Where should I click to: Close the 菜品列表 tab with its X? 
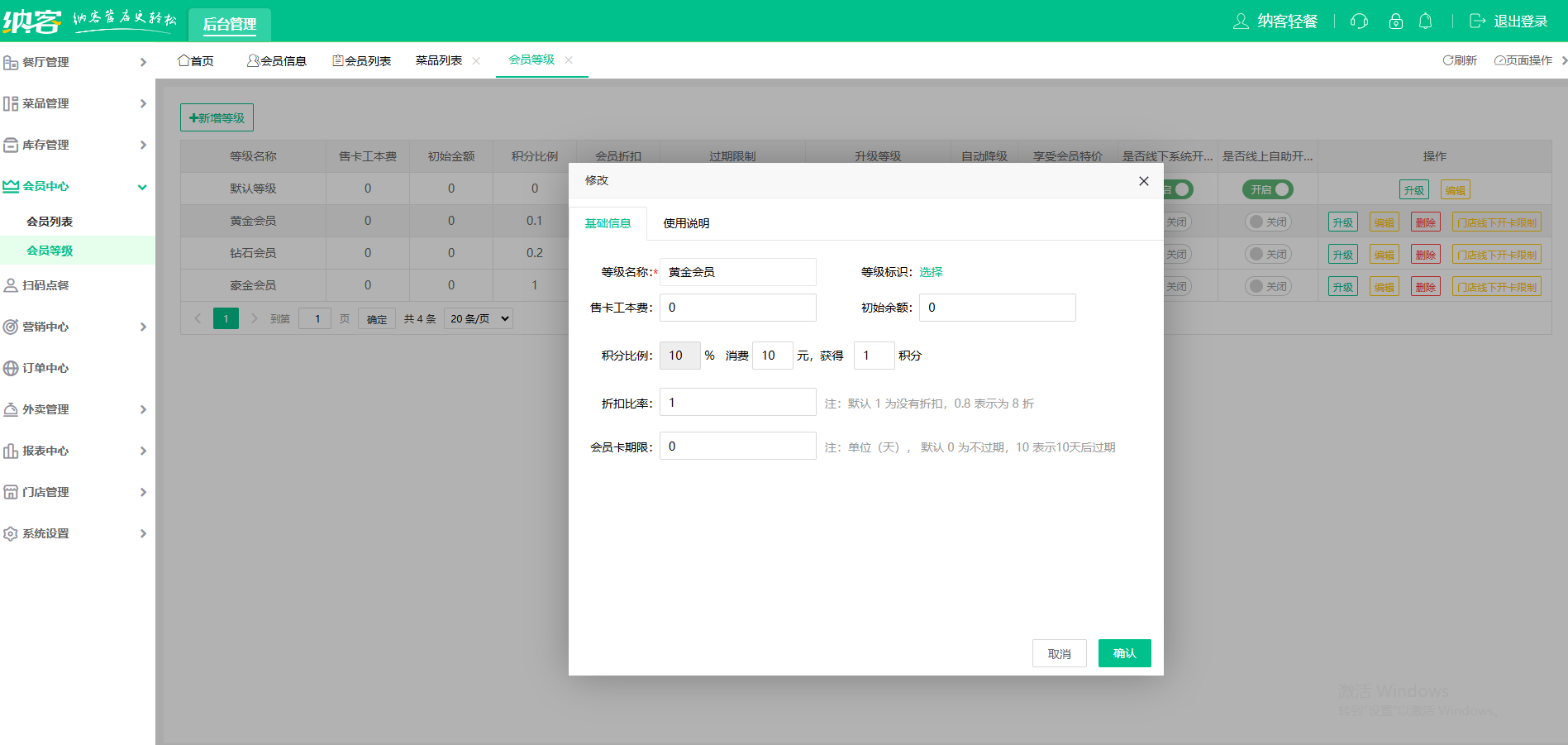point(476,60)
